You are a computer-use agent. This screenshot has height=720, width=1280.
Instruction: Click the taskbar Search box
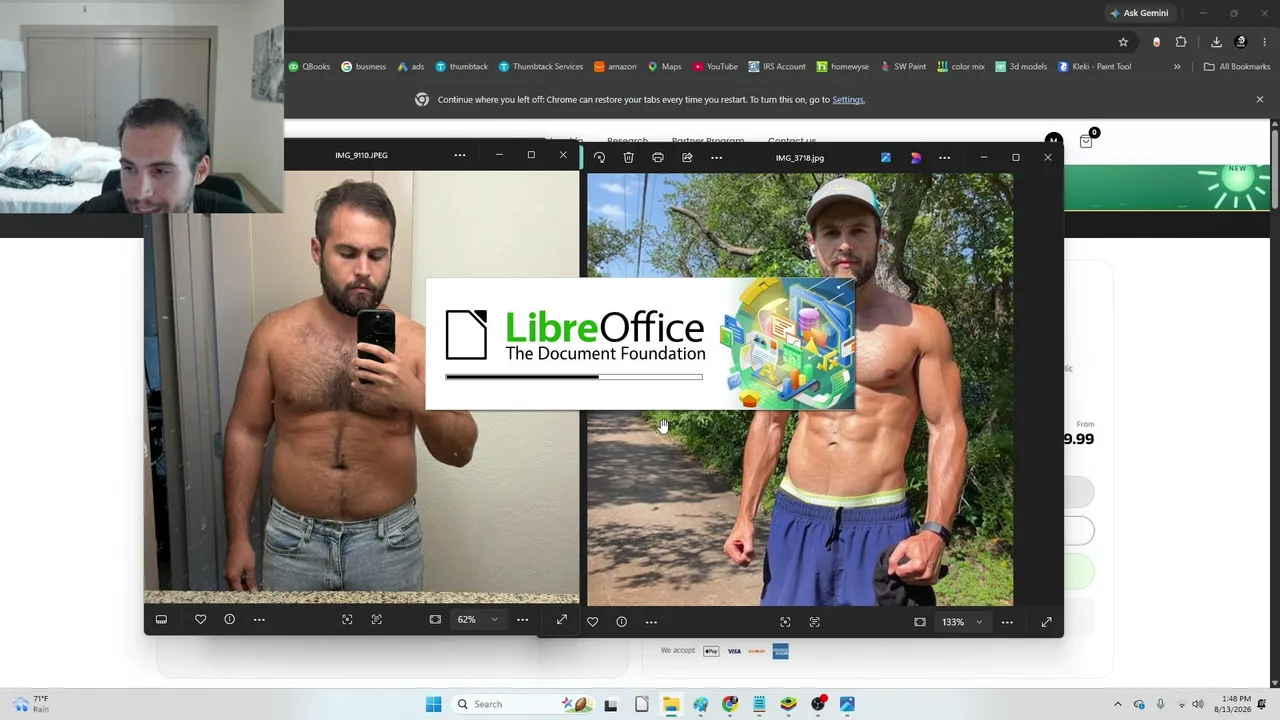523,704
